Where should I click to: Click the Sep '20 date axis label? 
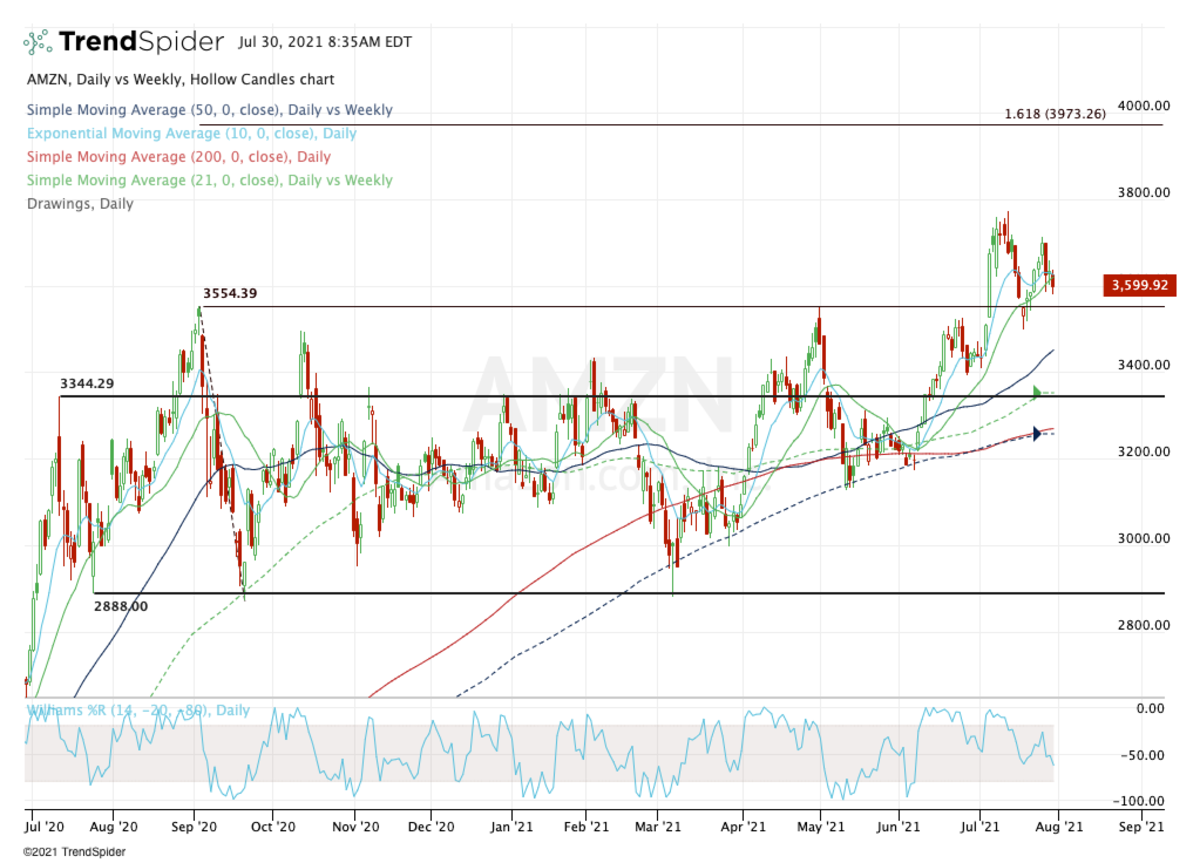point(195,827)
